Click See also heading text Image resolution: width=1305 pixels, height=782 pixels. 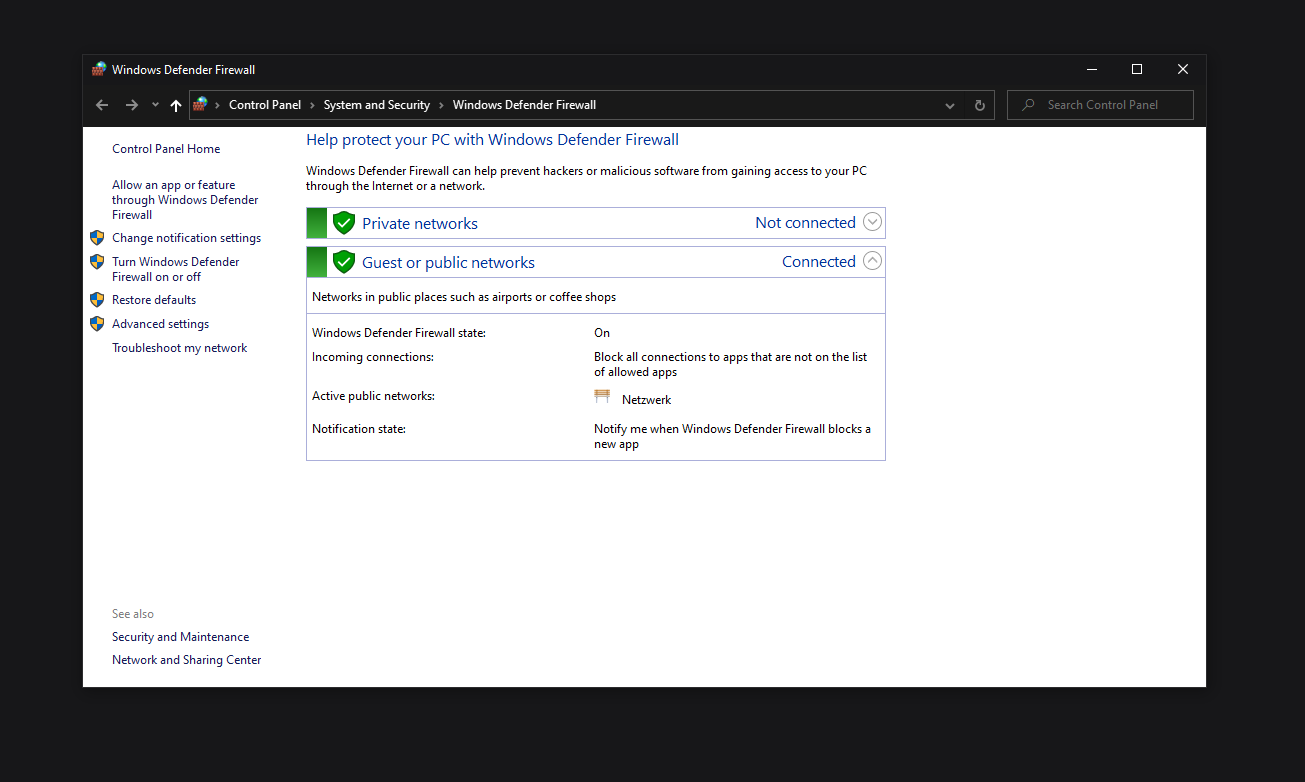133,614
